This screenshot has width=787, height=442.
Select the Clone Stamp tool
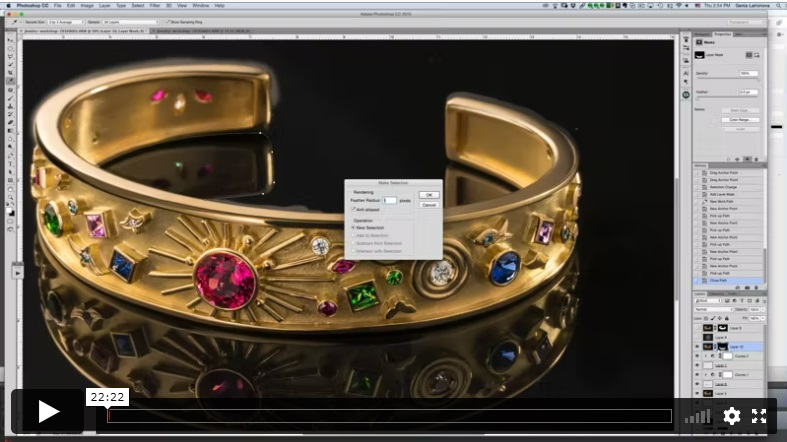point(11,106)
